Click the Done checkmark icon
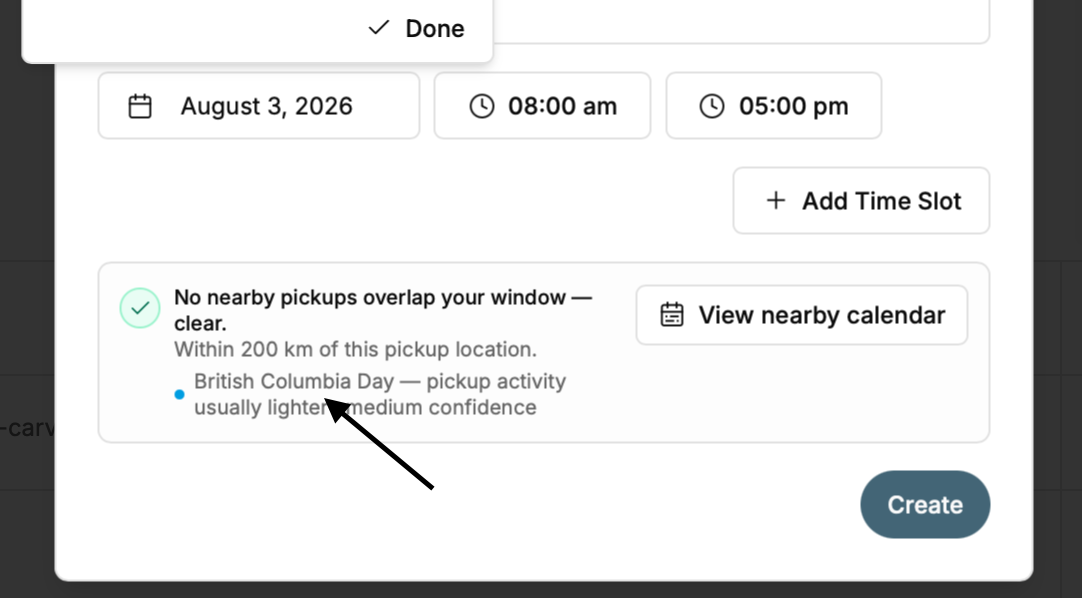Image resolution: width=1082 pixels, height=598 pixels. pos(379,28)
